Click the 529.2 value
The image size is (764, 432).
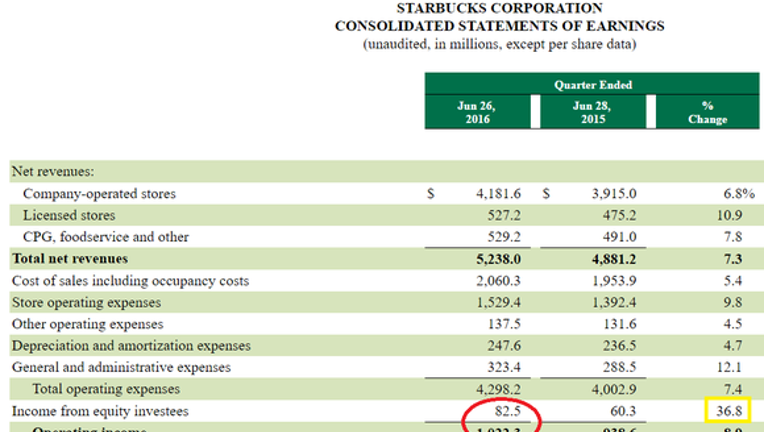(504, 237)
